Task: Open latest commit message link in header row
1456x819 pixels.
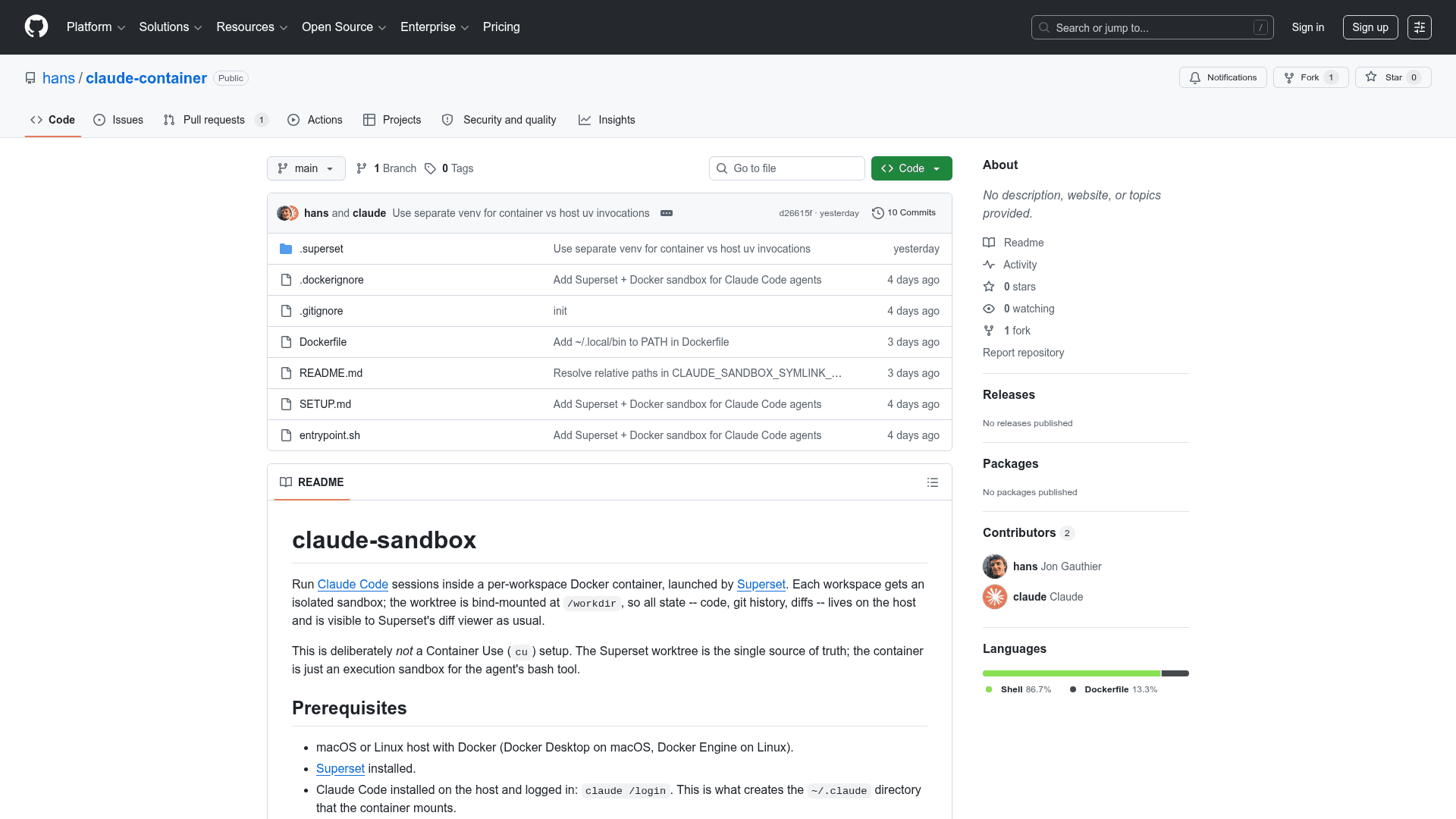Action: point(521,213)
